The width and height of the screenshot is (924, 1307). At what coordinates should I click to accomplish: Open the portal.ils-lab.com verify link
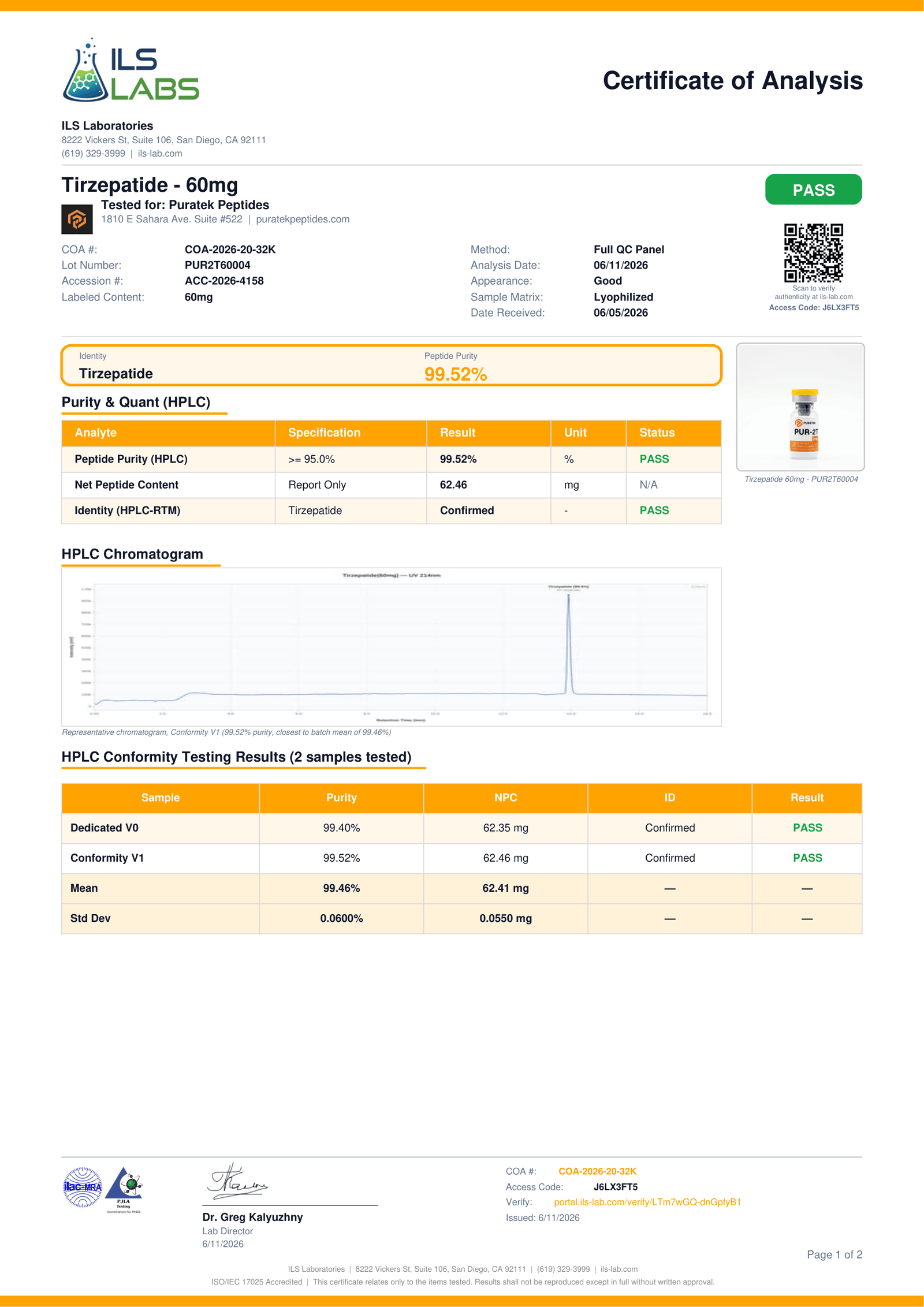647,1202
